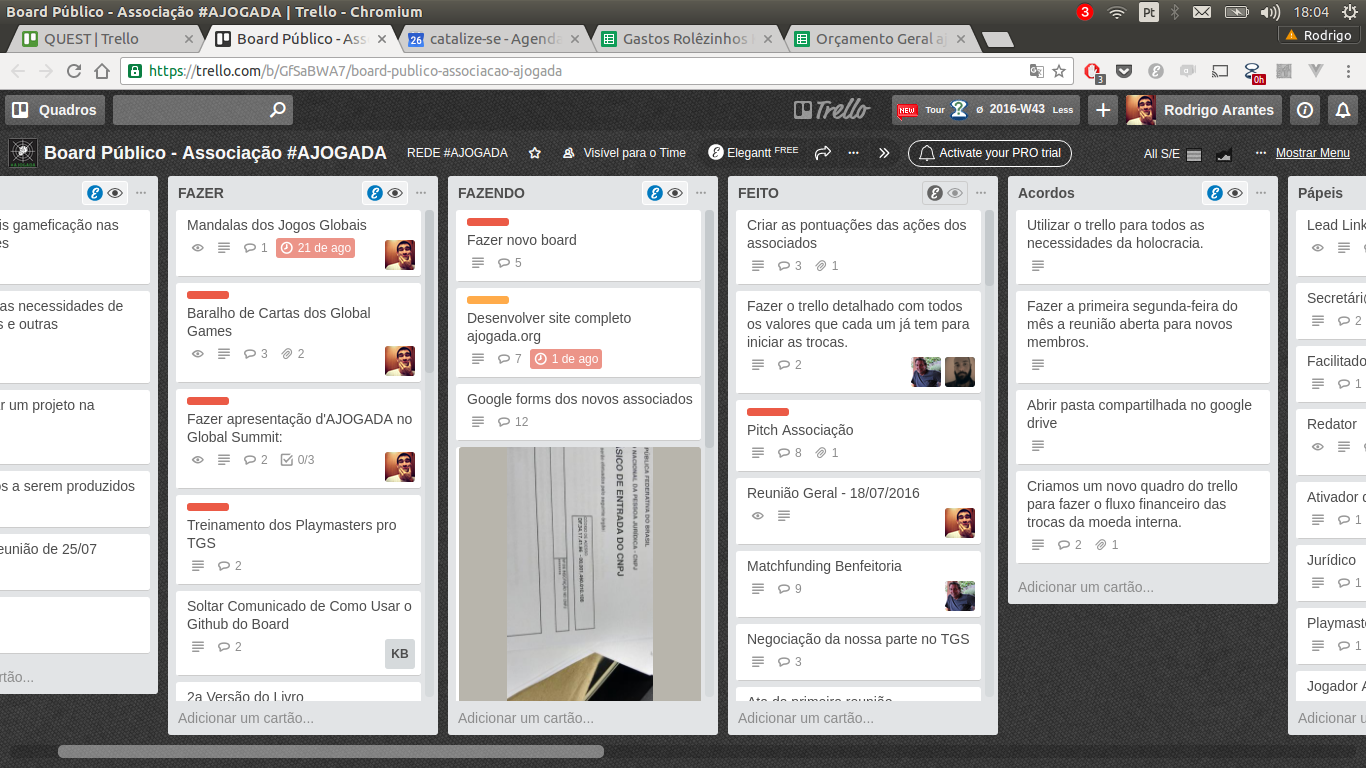The width and height of the screenshot is (1366, 768).
Task: Click the red label on Pitch Associação card
Action: (x=768, y=412)
